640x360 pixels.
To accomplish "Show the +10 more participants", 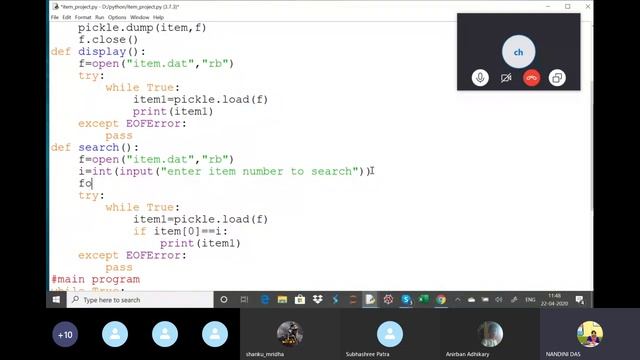I will [x=65, y=334].
